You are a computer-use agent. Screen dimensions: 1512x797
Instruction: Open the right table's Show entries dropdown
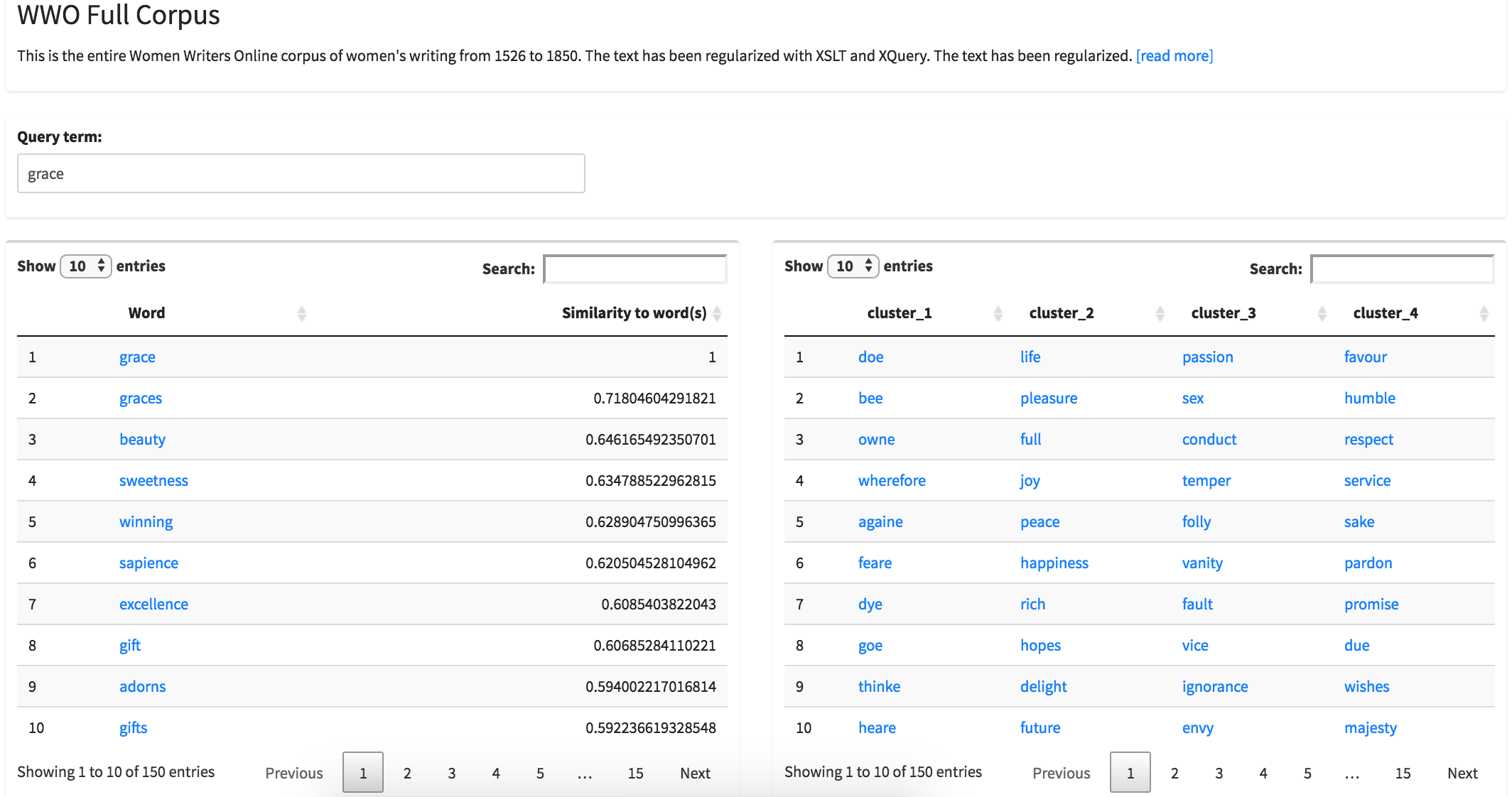coord(853,266)
